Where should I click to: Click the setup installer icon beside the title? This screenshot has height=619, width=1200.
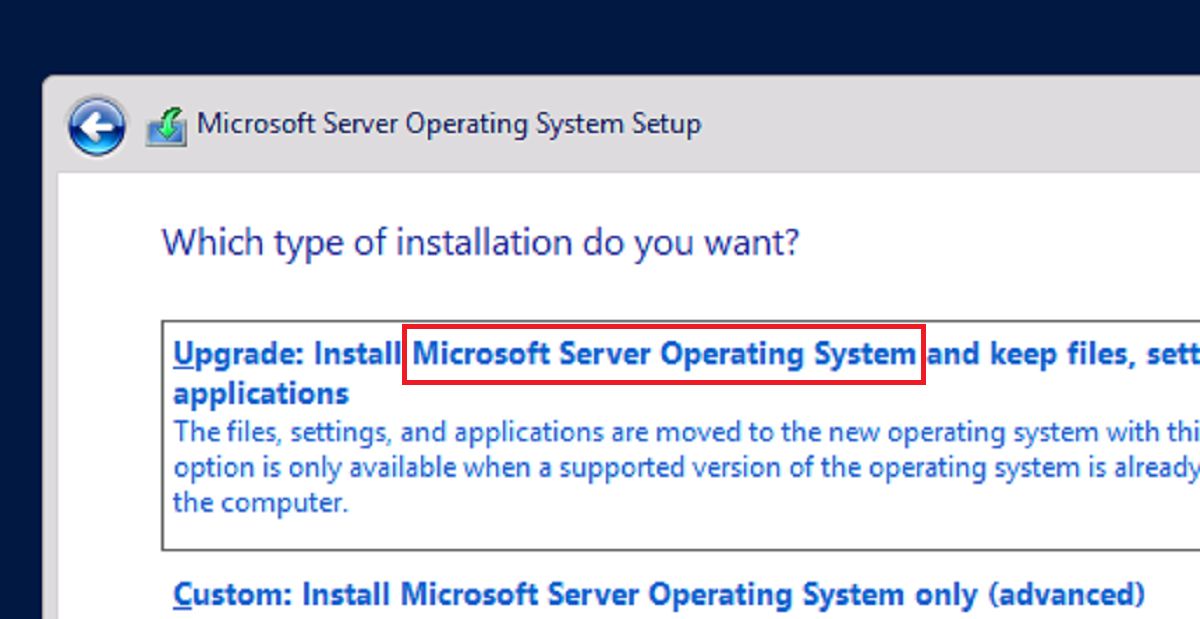166,127
